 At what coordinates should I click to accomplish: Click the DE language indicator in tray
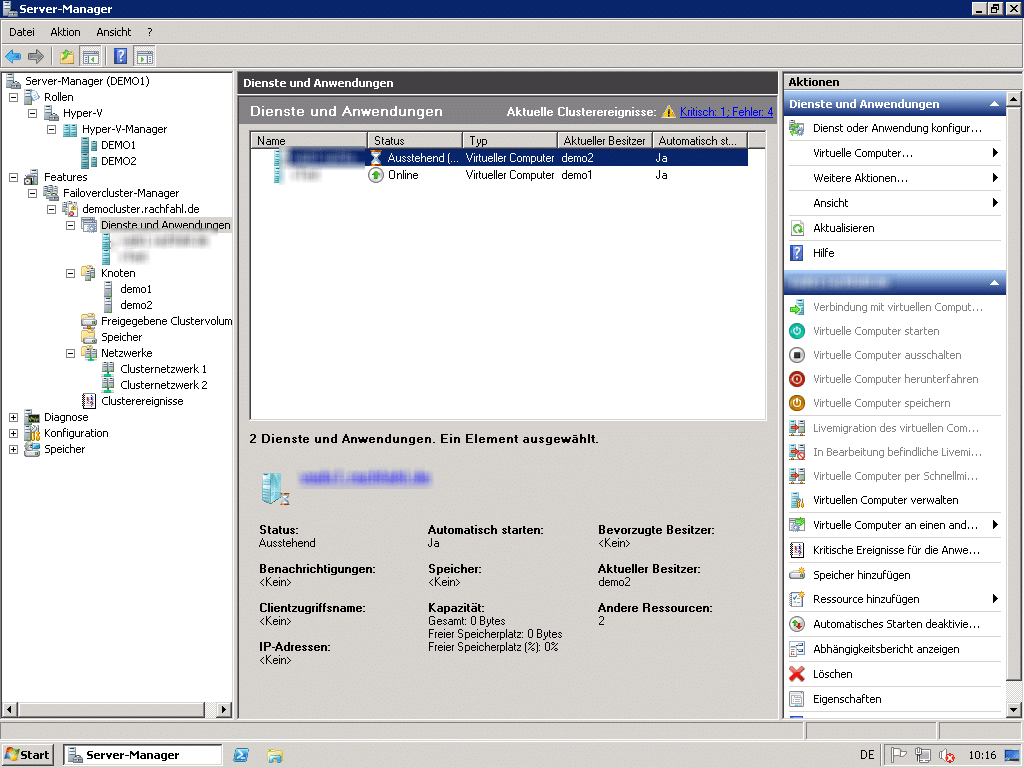tap(867, 755)
